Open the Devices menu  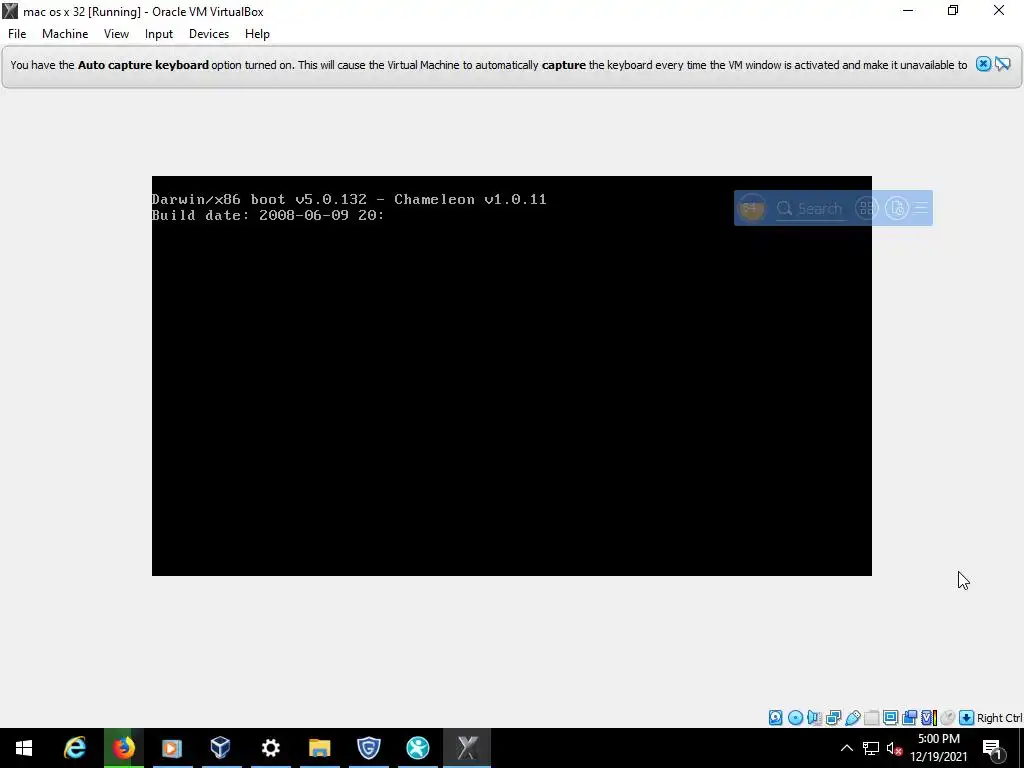click(x=209, y=34)
